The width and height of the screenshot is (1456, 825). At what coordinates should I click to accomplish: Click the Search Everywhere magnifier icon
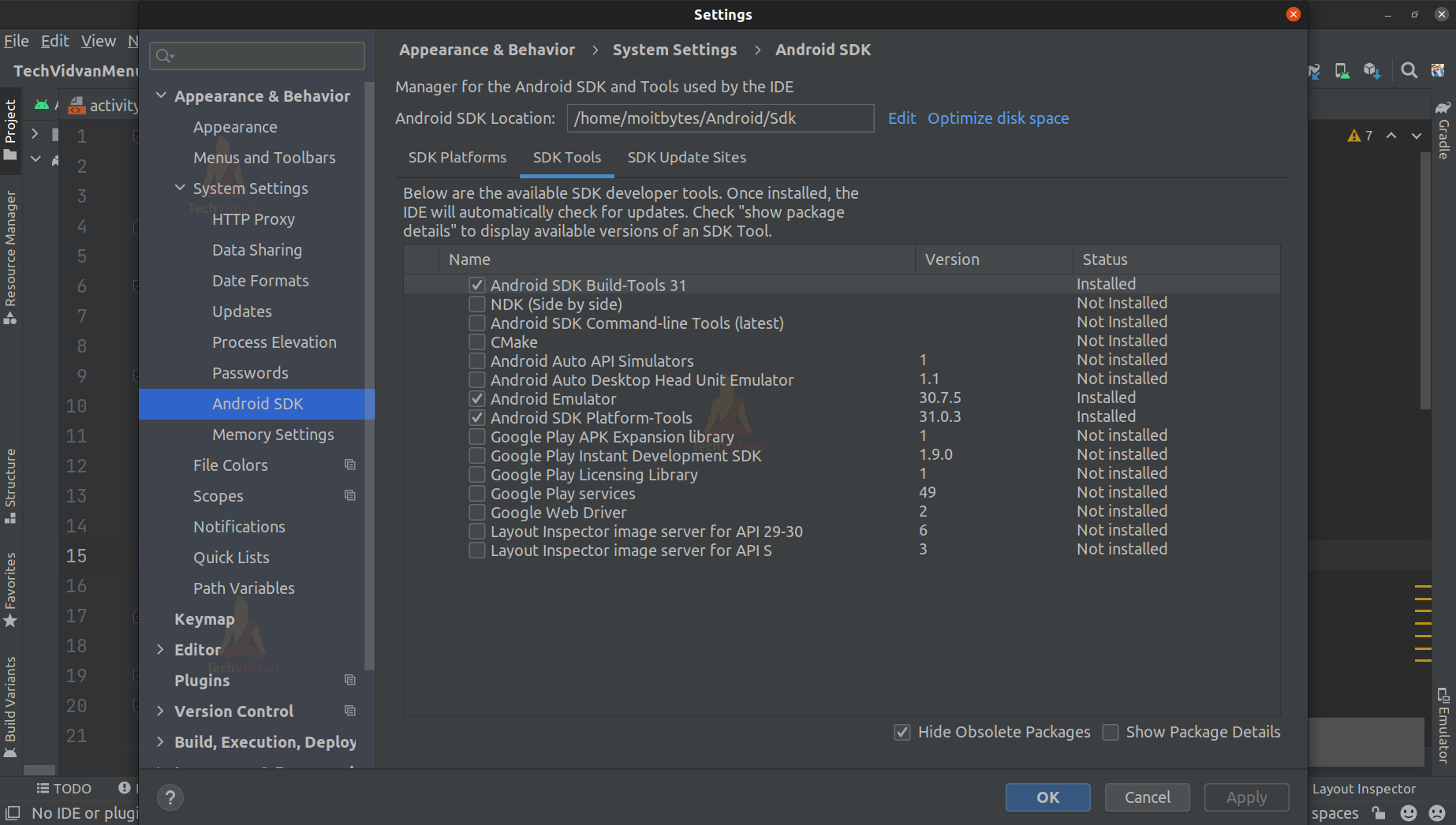[x=1409, y=71]
